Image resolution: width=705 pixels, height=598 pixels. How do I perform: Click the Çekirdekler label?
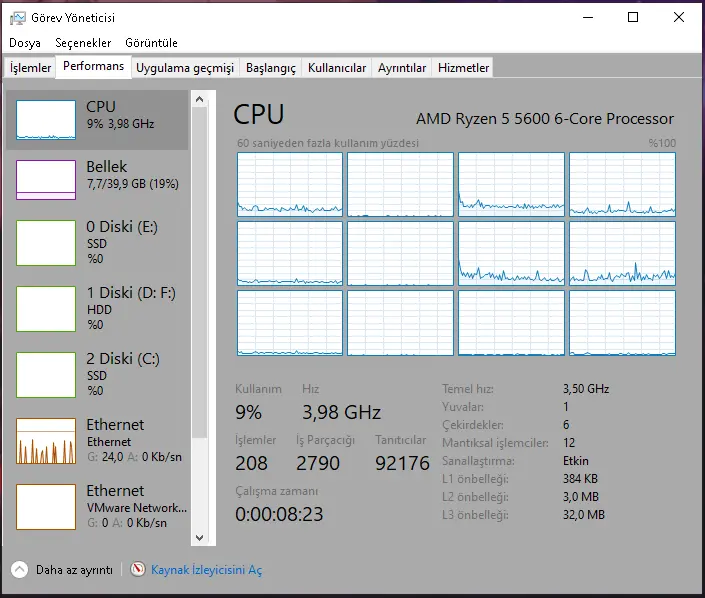[473, 425]
